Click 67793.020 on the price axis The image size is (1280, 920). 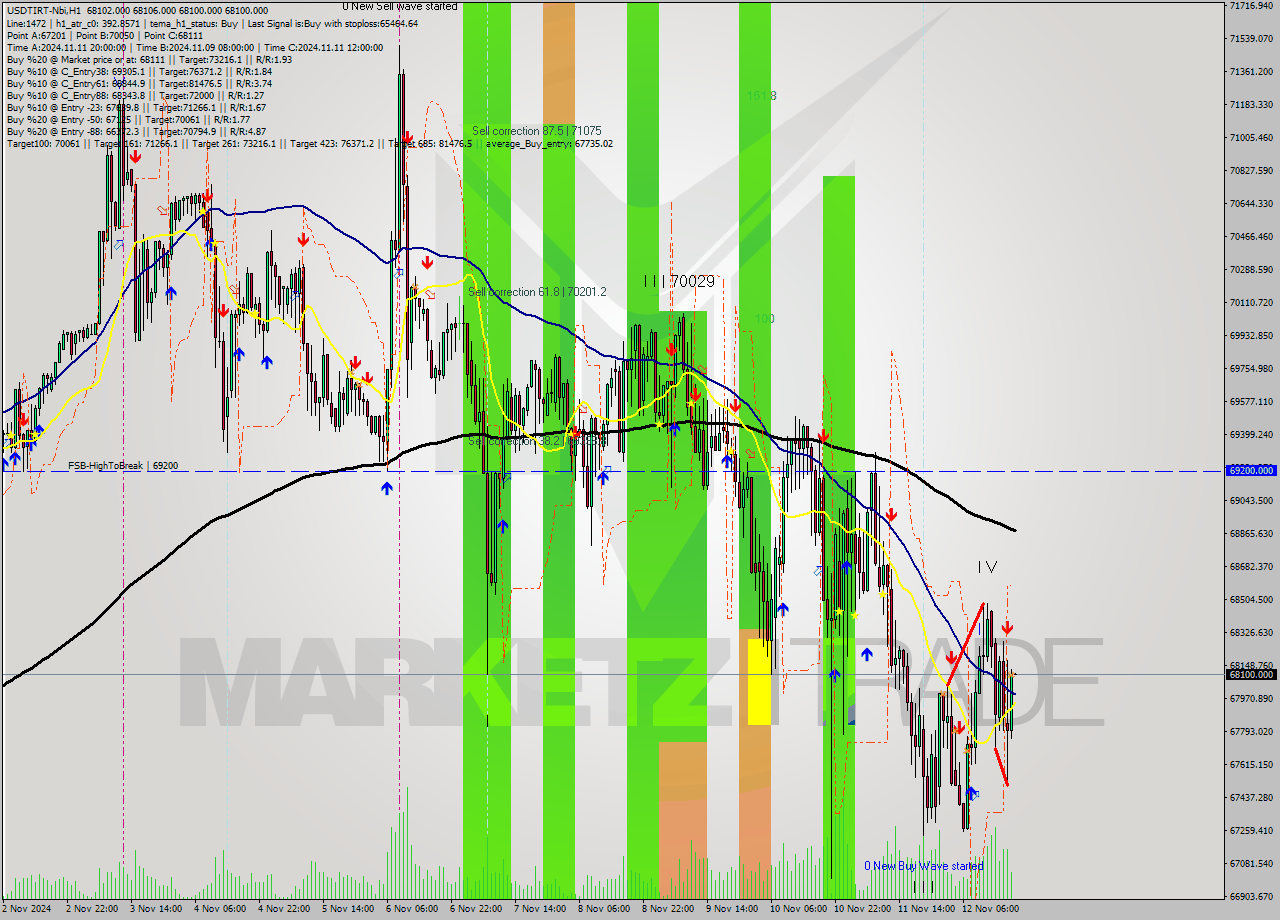pyautogui.click(x=1252, y=732)
